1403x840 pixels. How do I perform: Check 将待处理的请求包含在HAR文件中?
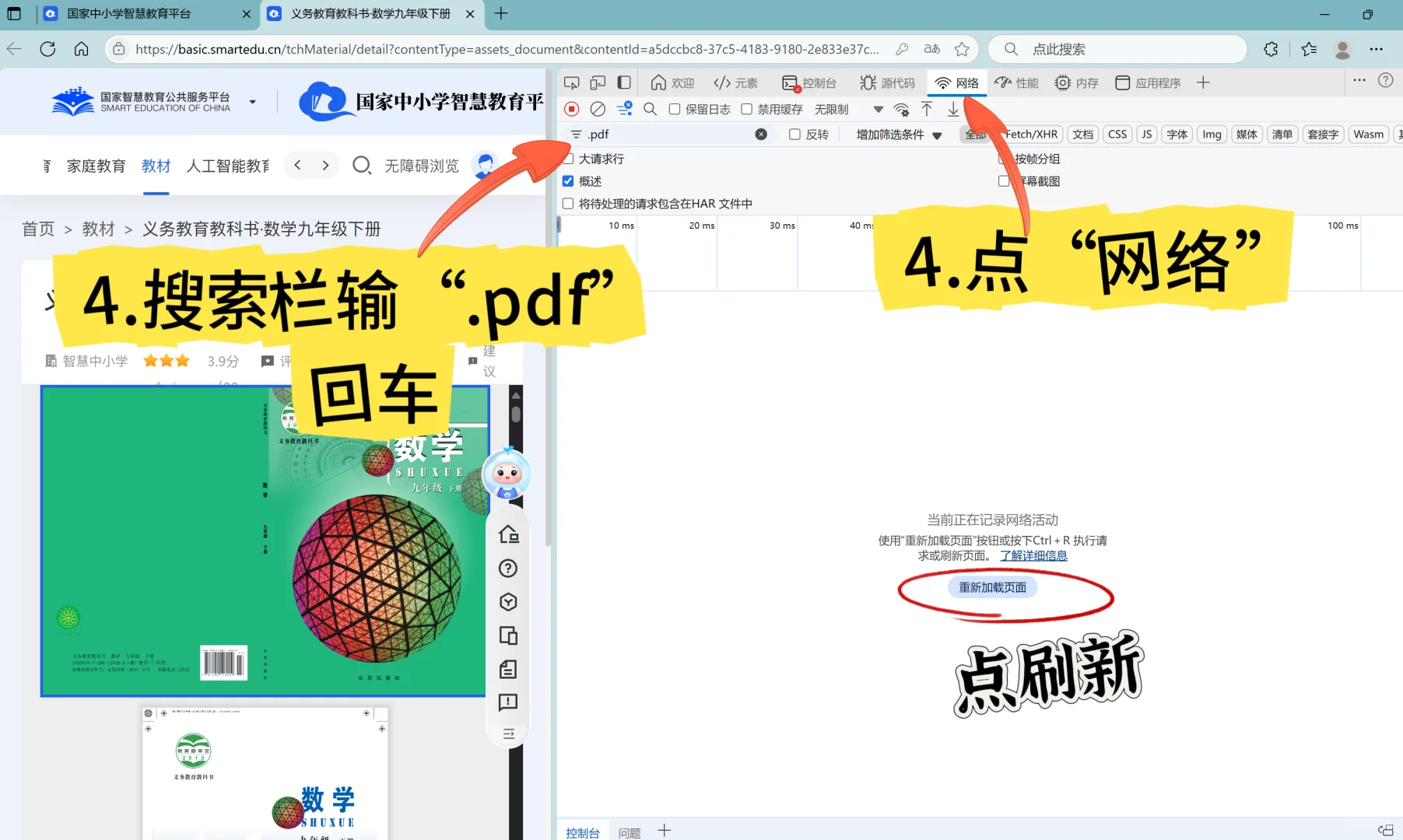click(568, 204)
